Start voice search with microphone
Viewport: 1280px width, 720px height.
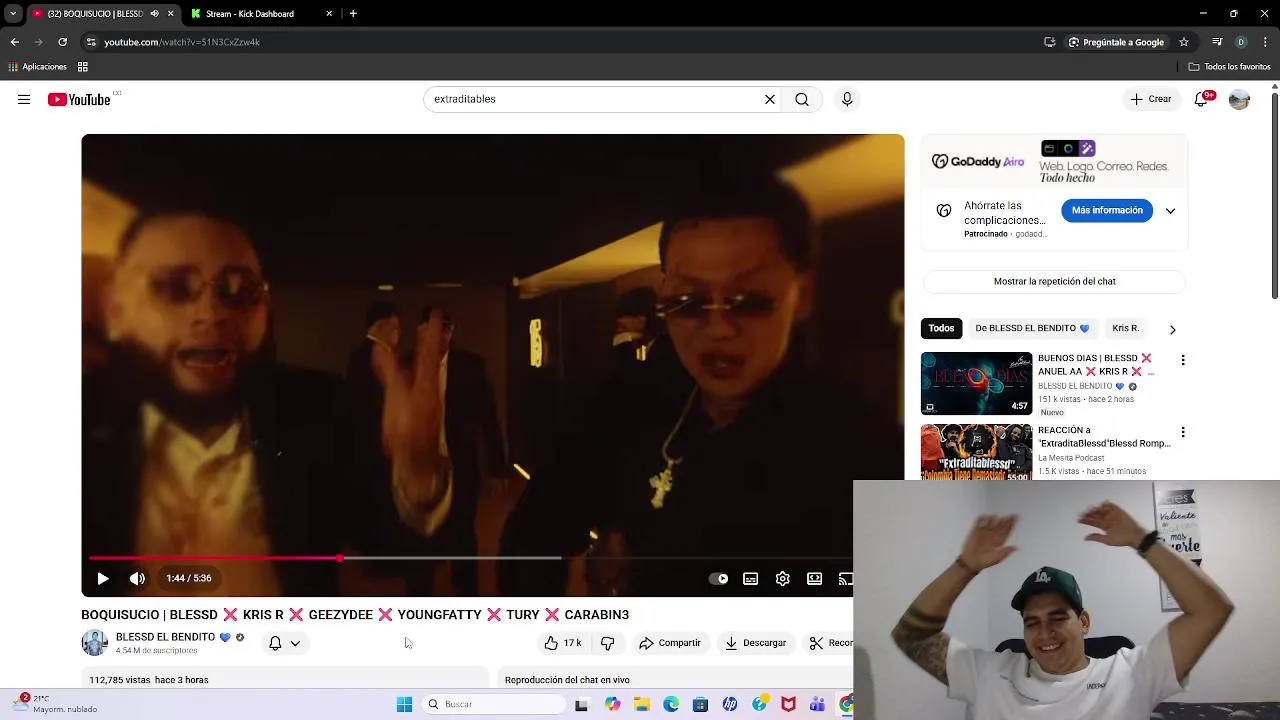[x=847, y=99]
